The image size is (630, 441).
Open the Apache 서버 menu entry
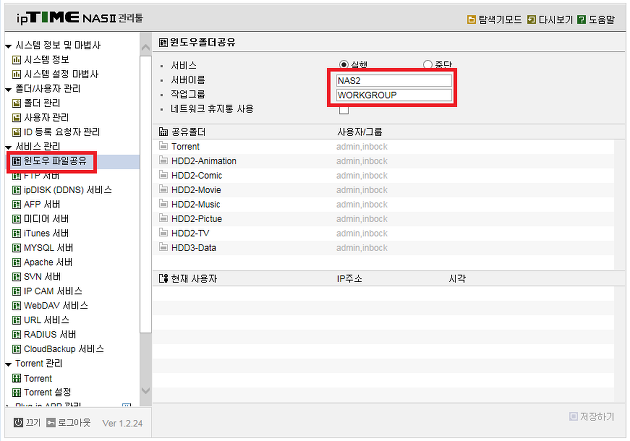click(x=48, y=262)
